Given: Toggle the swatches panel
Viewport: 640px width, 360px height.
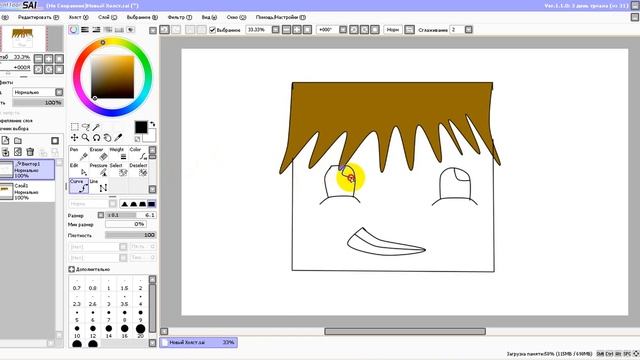Looking at the screenshot, I should 119,30.
